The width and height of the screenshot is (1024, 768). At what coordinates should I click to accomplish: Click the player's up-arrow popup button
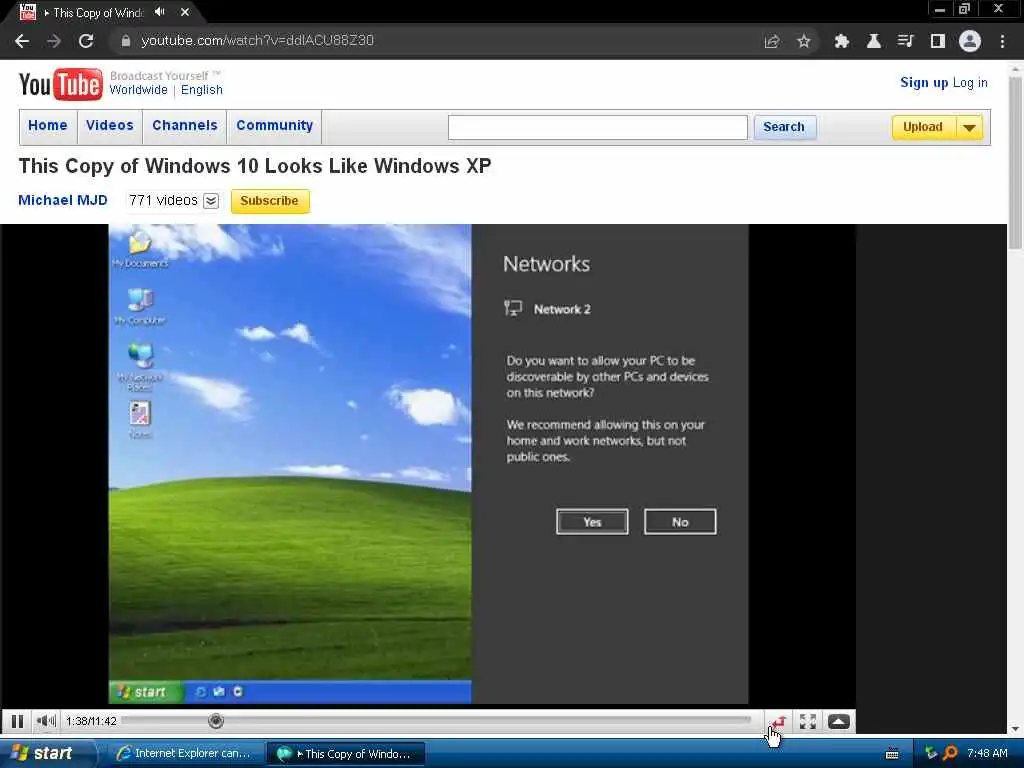(839, 722)
